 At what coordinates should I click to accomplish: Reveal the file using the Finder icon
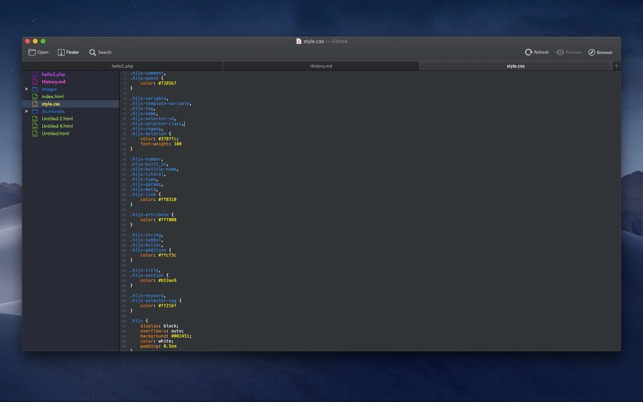[x=61, y=52]
